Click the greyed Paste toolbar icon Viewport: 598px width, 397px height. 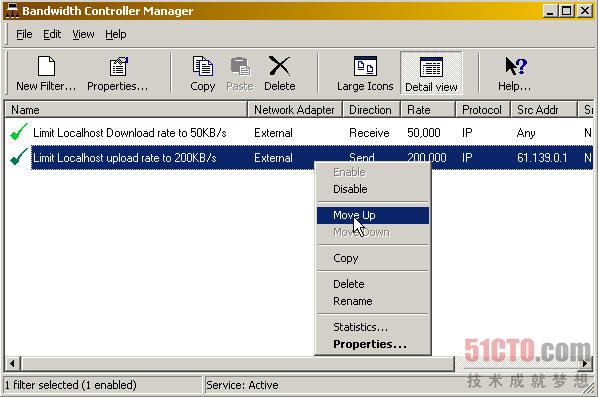pyautogui.click(x=240, y=66)
